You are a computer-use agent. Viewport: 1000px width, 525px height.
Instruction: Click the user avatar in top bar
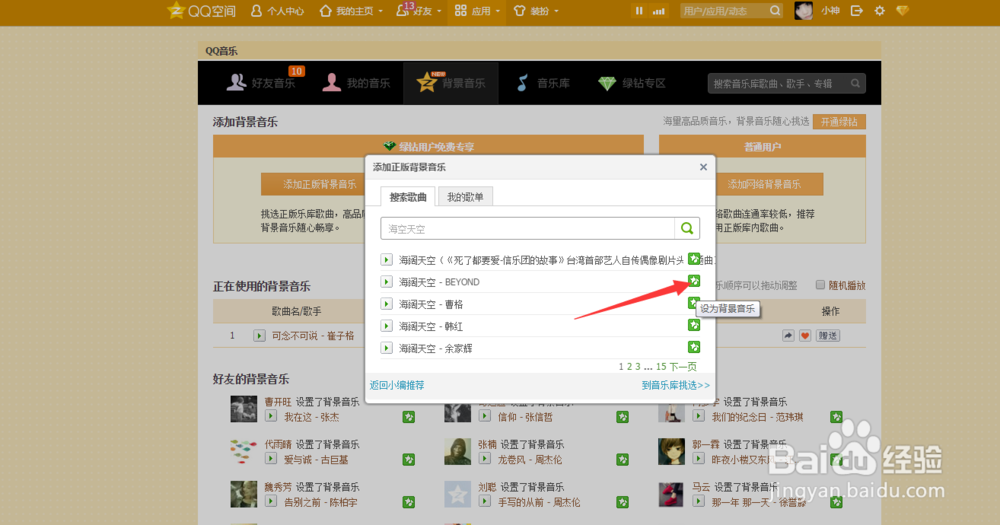(804, 11)
